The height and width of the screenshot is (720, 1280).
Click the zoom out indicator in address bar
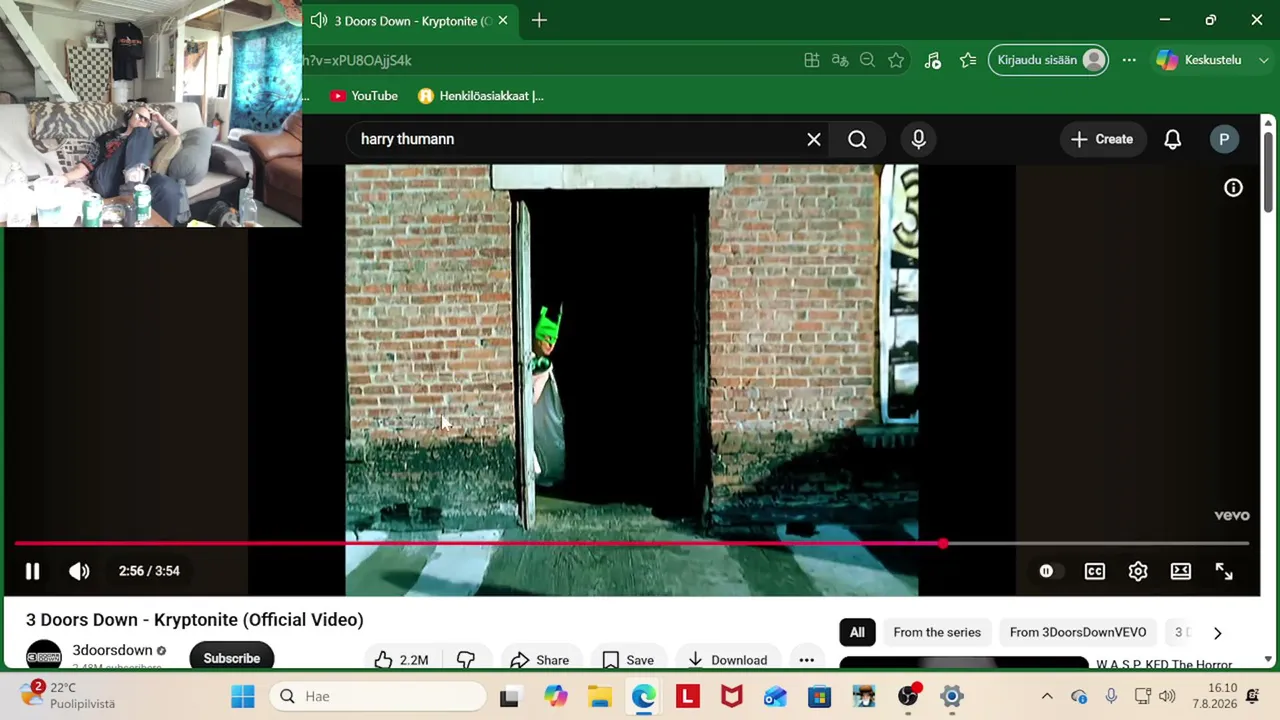868,60
